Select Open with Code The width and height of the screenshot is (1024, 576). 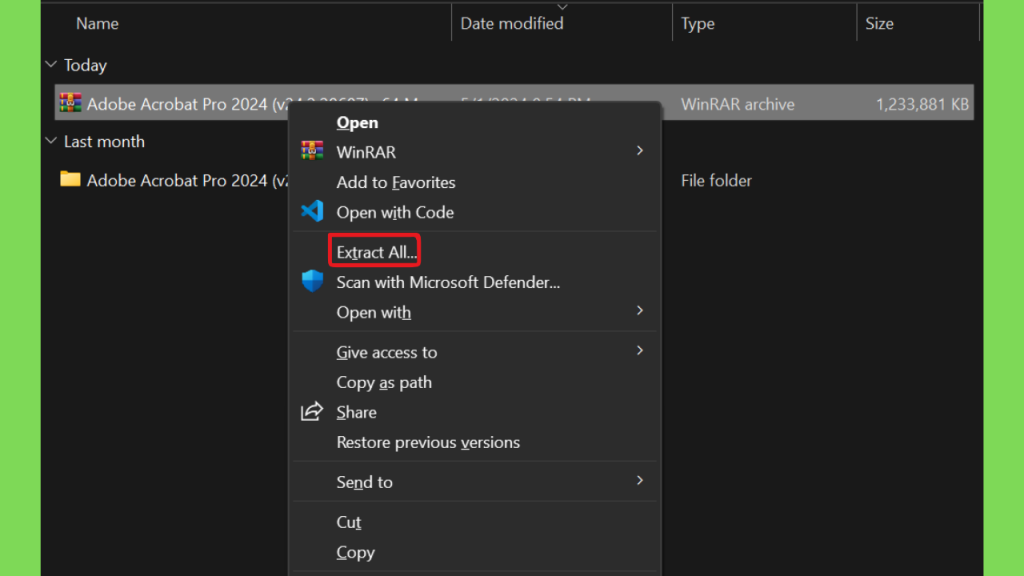click(395, 212)
